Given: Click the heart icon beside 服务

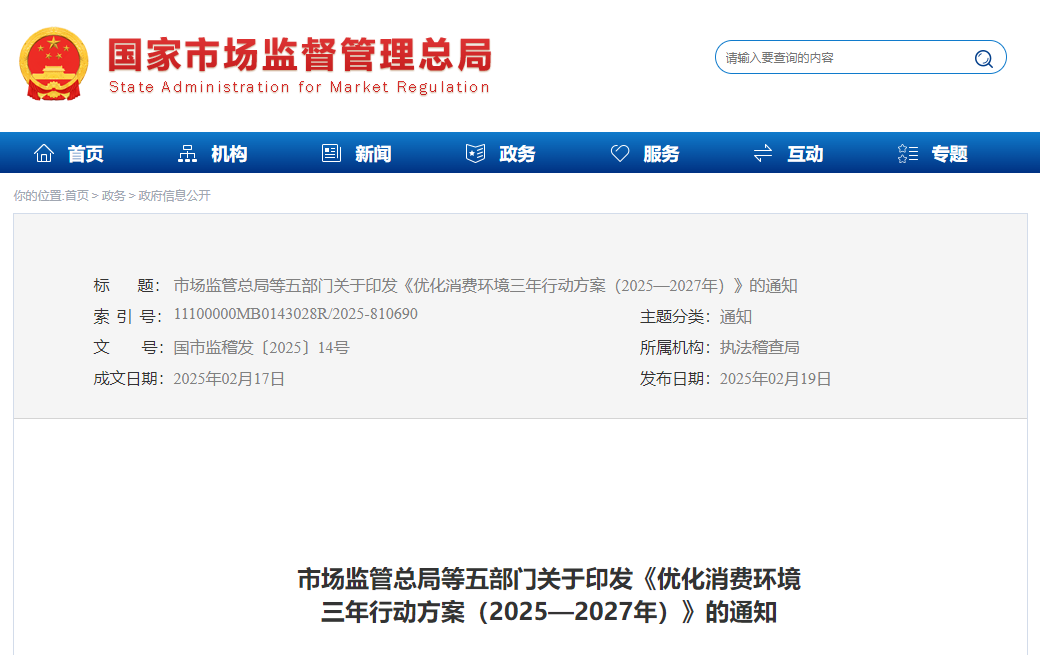Looking at the screenshot, I should (x=620, y=153).
